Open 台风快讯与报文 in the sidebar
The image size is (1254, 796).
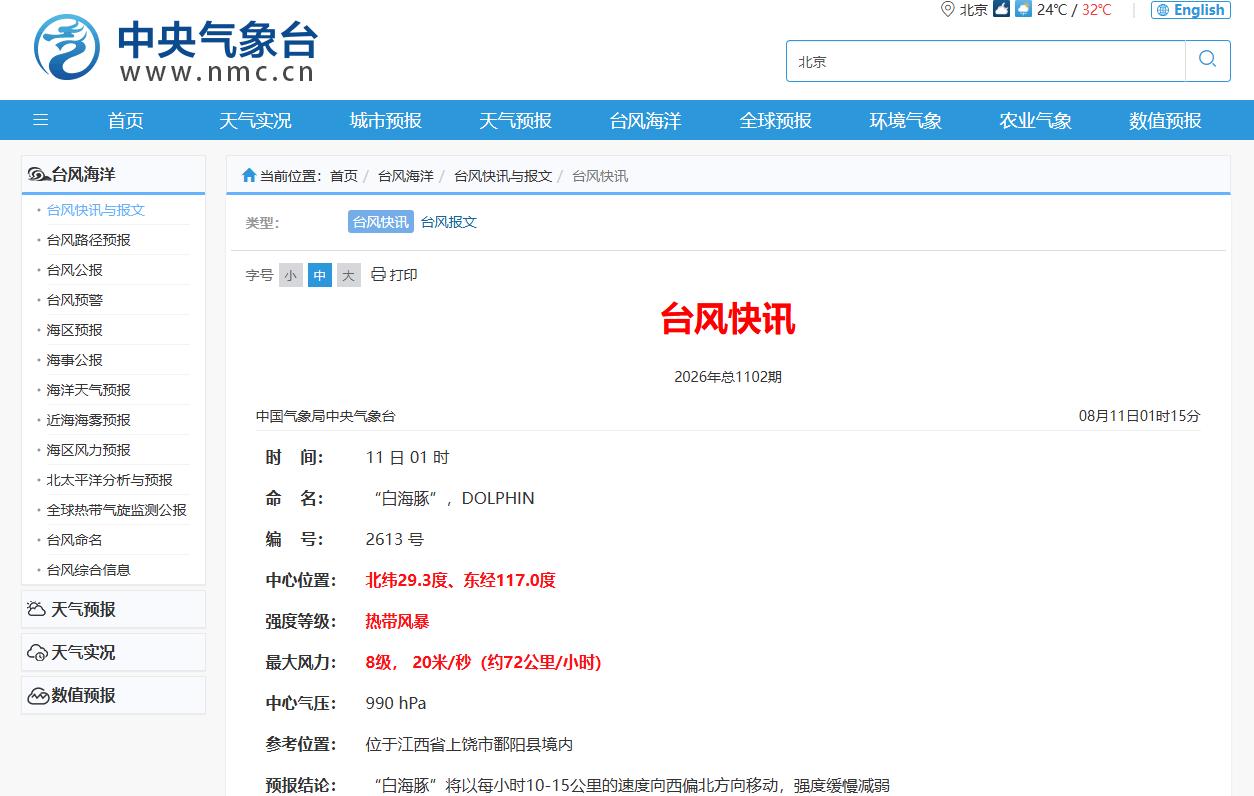(96, 210)
